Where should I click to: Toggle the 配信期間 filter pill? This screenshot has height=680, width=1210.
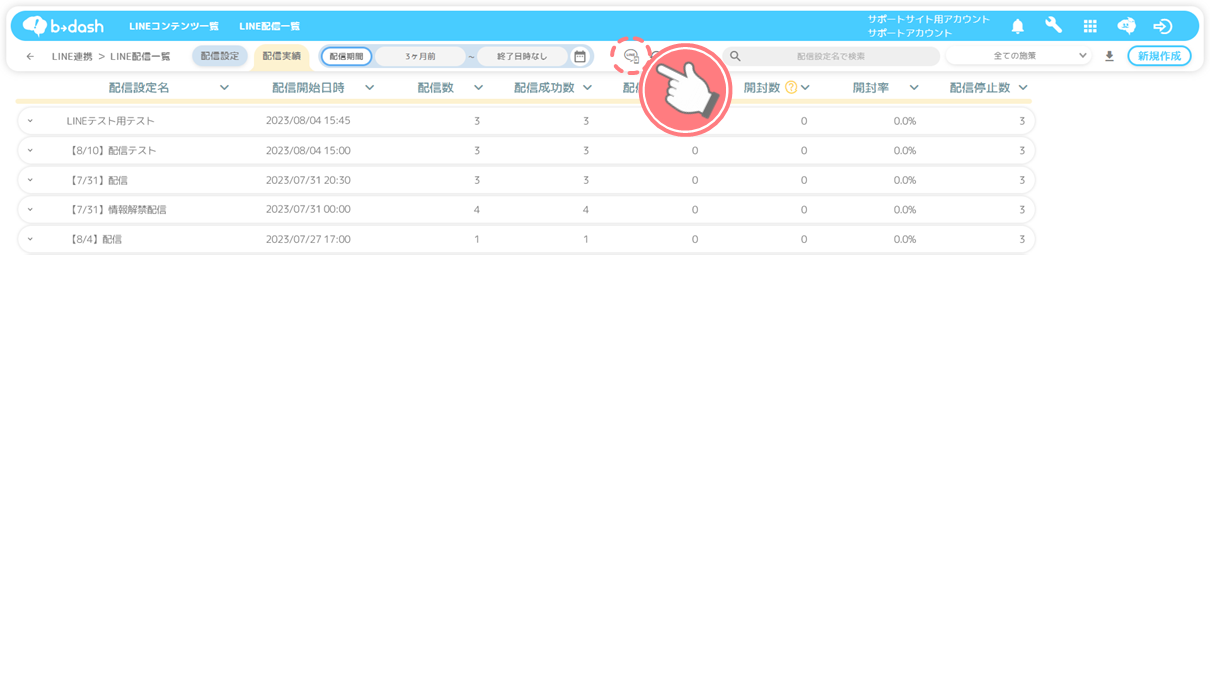point(346,57)
